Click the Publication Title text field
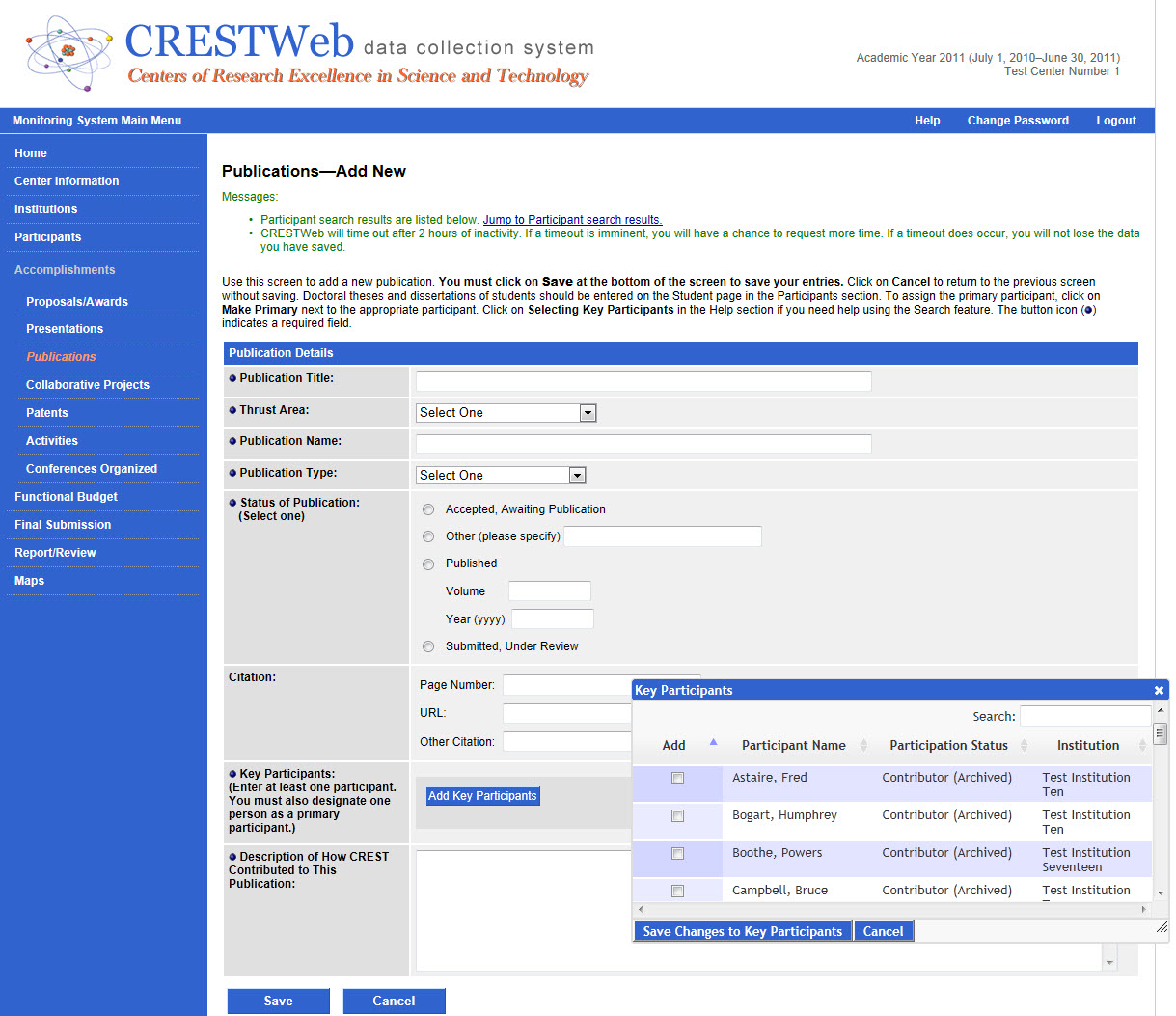The width and height of the screenshot is (1176, 1016). (x=643, y=381)
